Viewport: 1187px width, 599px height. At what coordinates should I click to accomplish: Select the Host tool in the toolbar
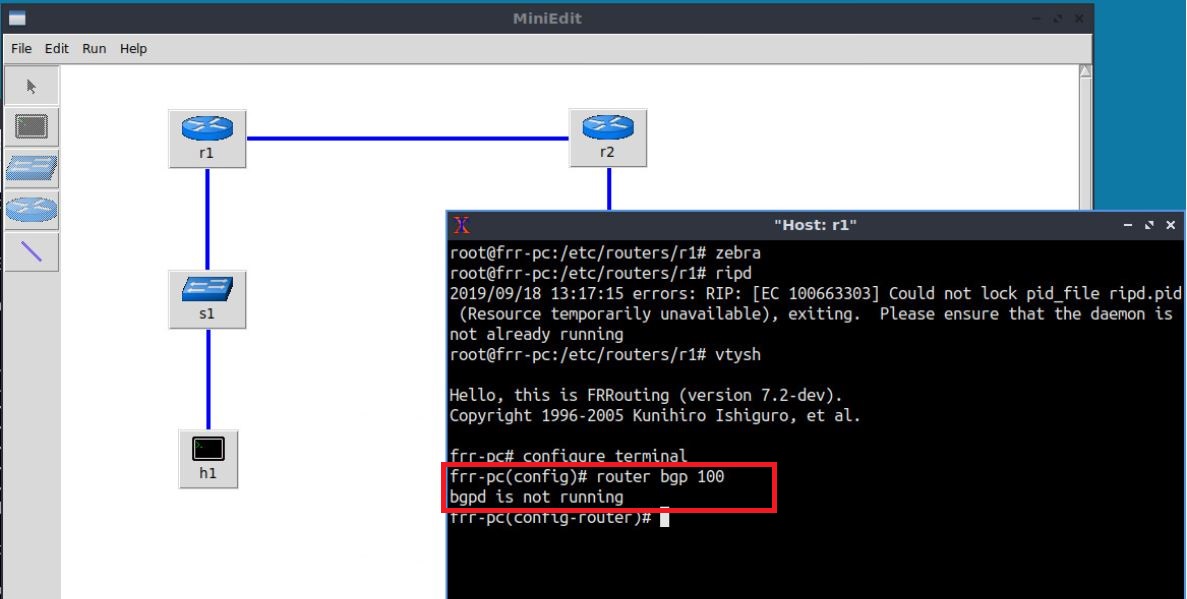tap(31, 127)
